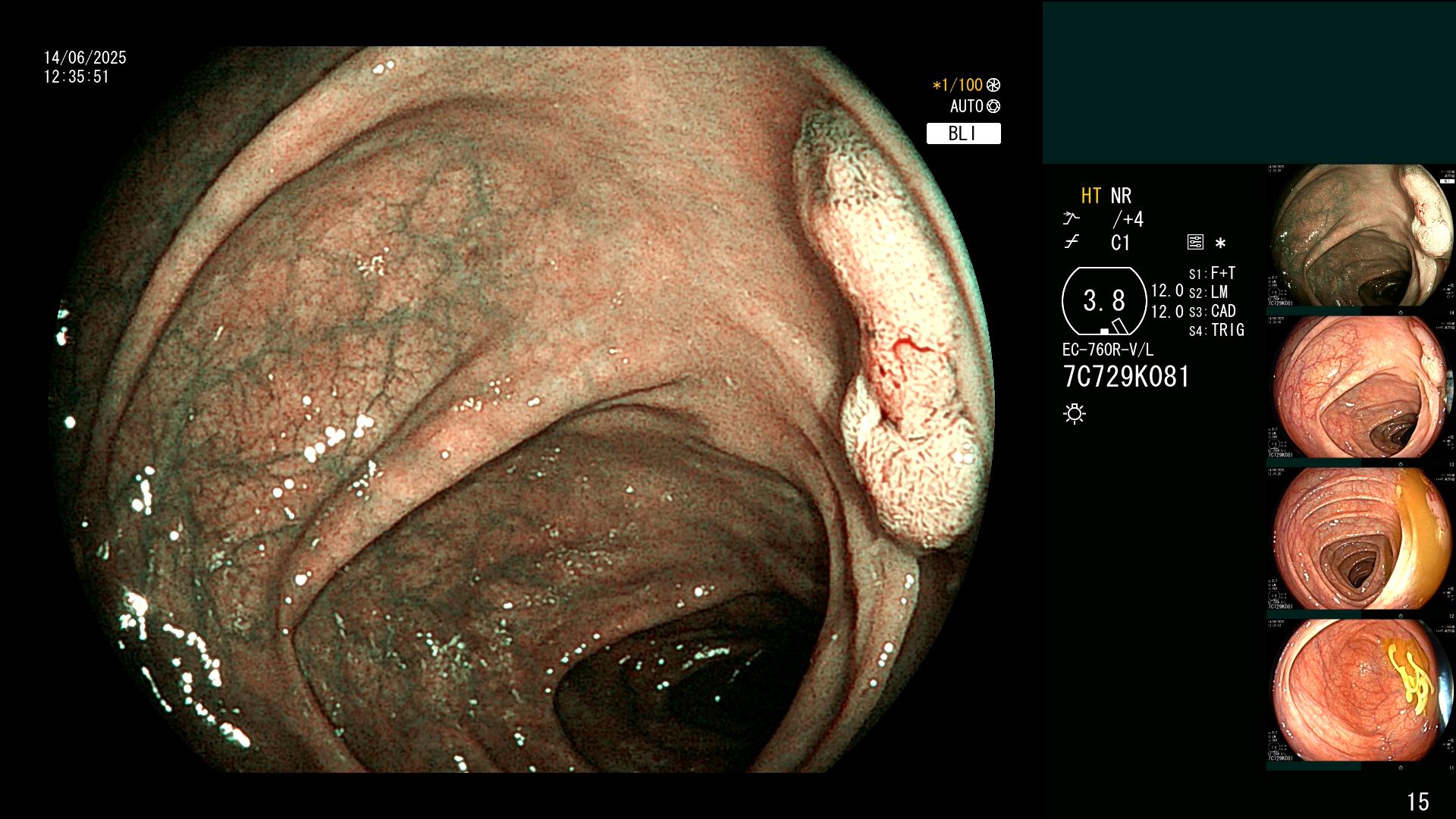Open the top thumbnail with the white polyp
Image resolution: width=1456 pixels, height=819 pixels.
coord(1360,236)
